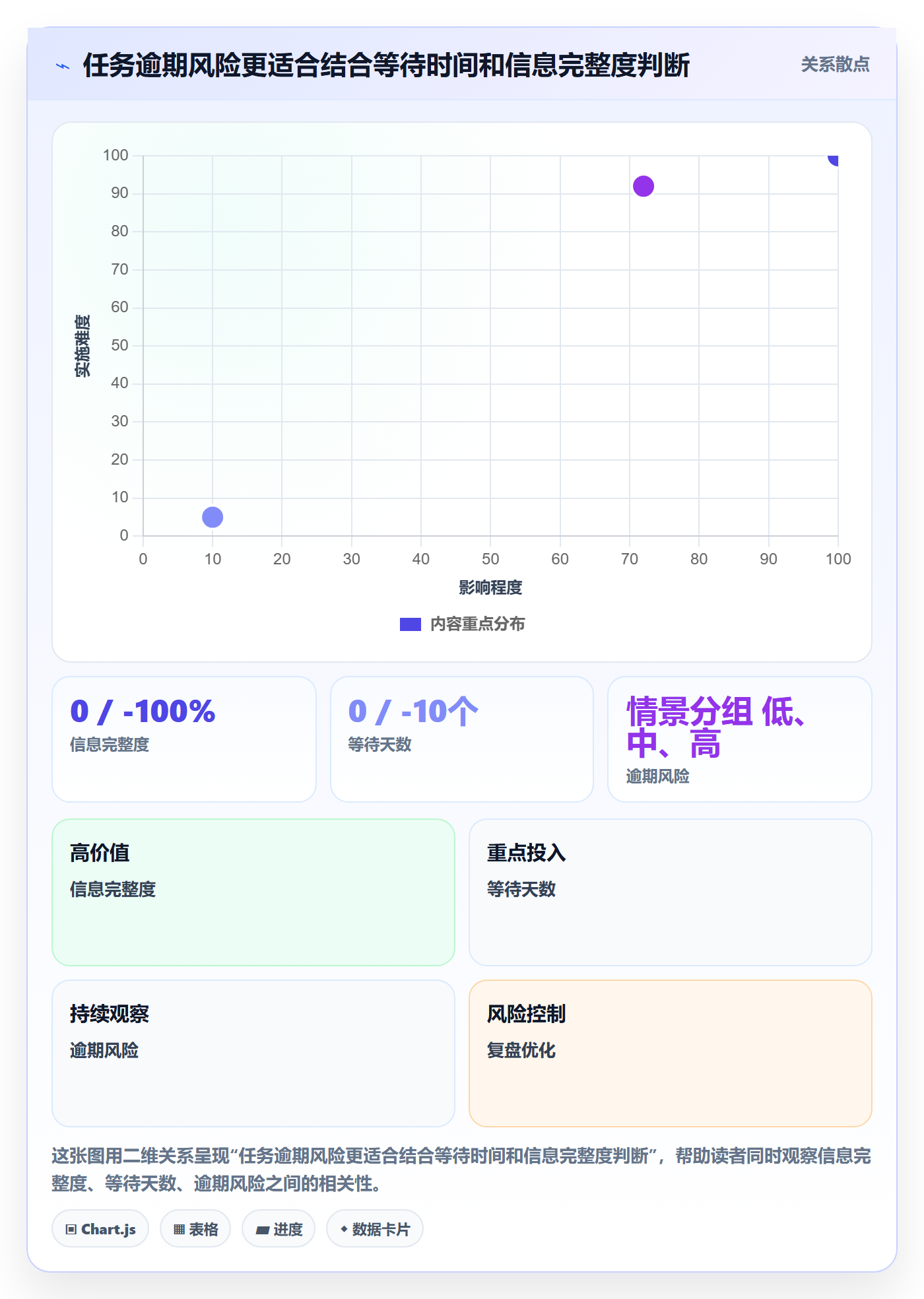Click the description paragraph beginning 这张图用二维关系

click(x=461, y=1170)
